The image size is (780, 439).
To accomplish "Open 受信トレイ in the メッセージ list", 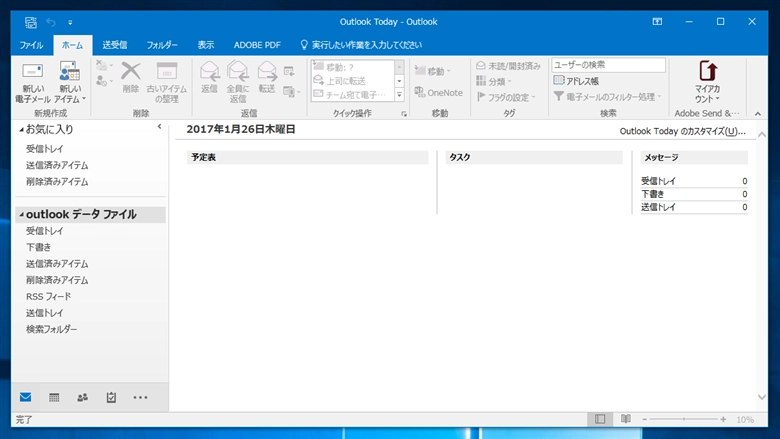I will (x=658, y=181).
